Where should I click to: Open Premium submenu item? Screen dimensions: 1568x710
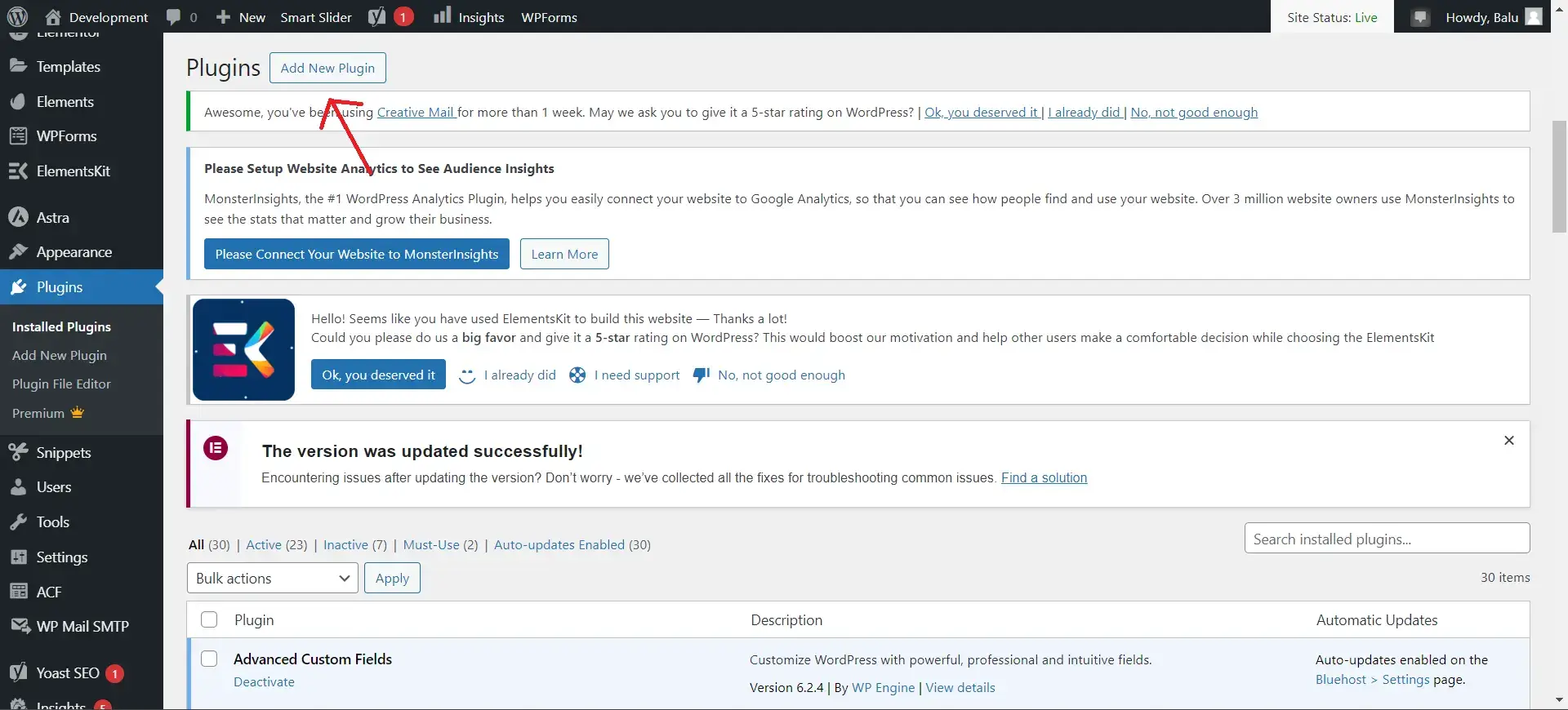click(x=48, y=413)
